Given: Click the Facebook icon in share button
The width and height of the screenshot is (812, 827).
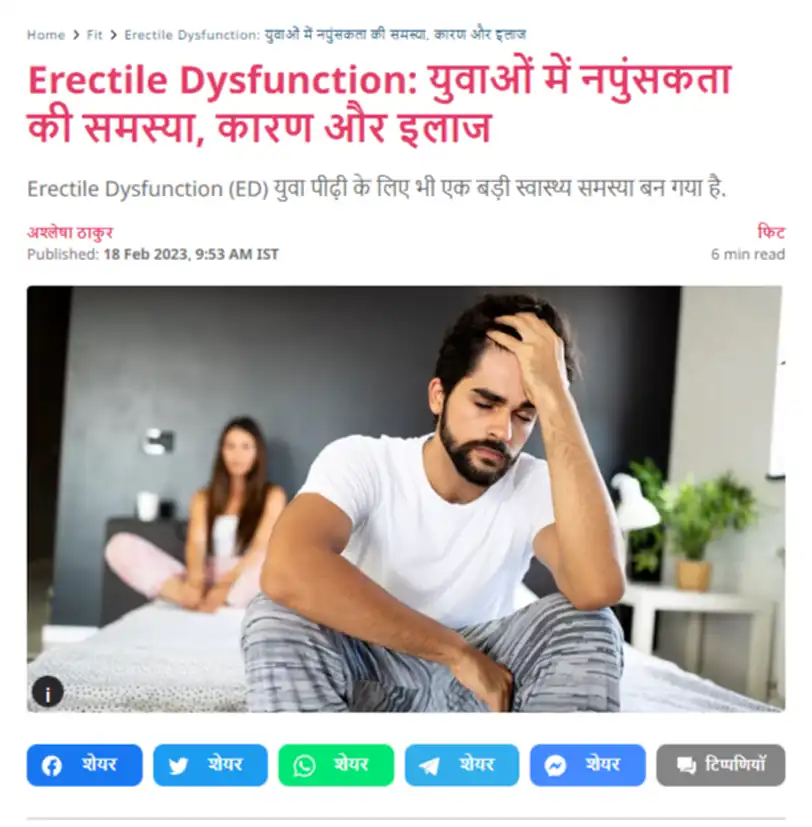Looking at the screenshot, I should 52,765.
